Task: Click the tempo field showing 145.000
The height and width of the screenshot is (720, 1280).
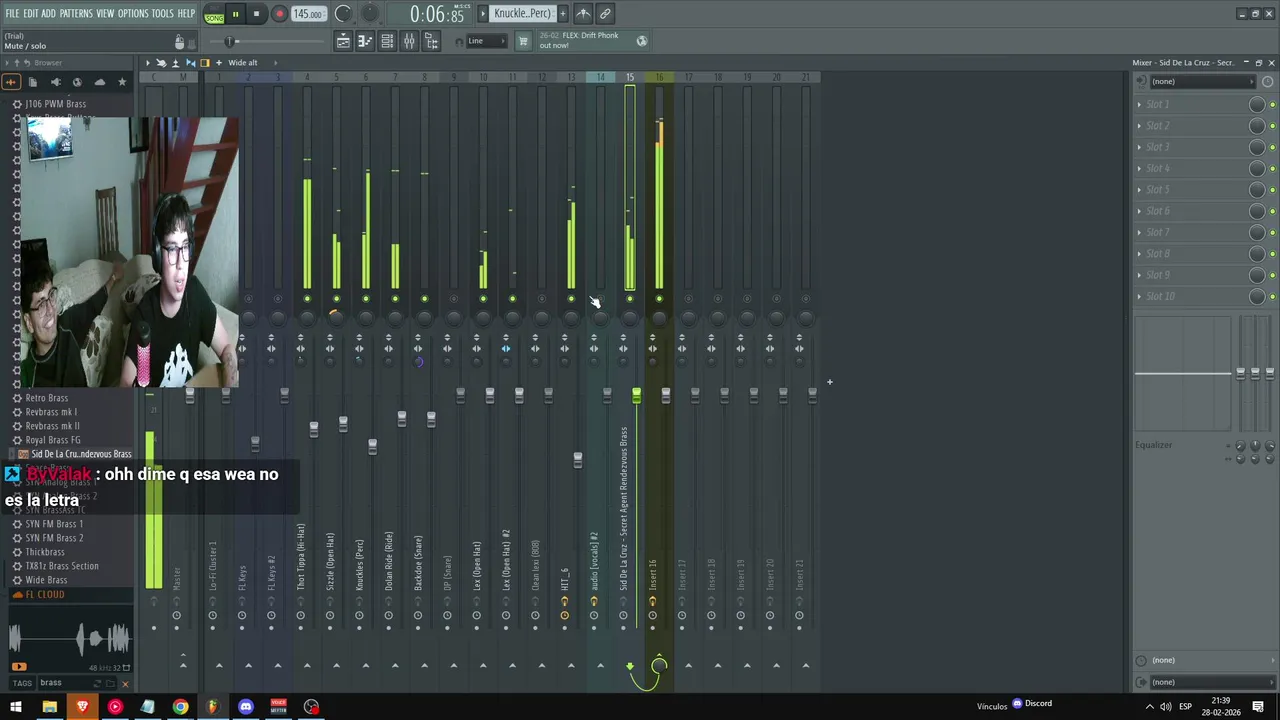Action: 308,14
